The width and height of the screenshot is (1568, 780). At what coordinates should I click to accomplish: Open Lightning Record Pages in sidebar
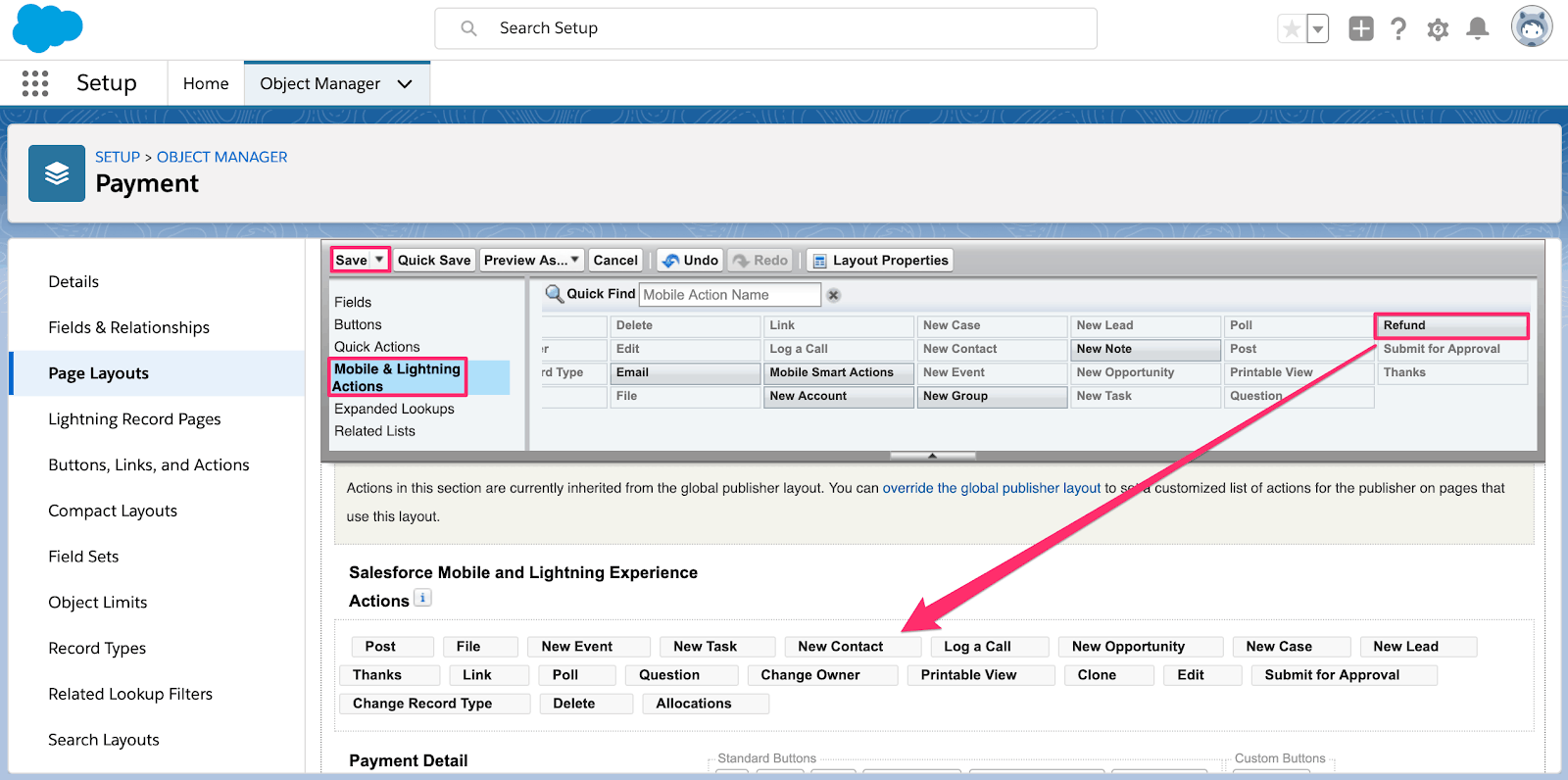(x=134, y=419)
